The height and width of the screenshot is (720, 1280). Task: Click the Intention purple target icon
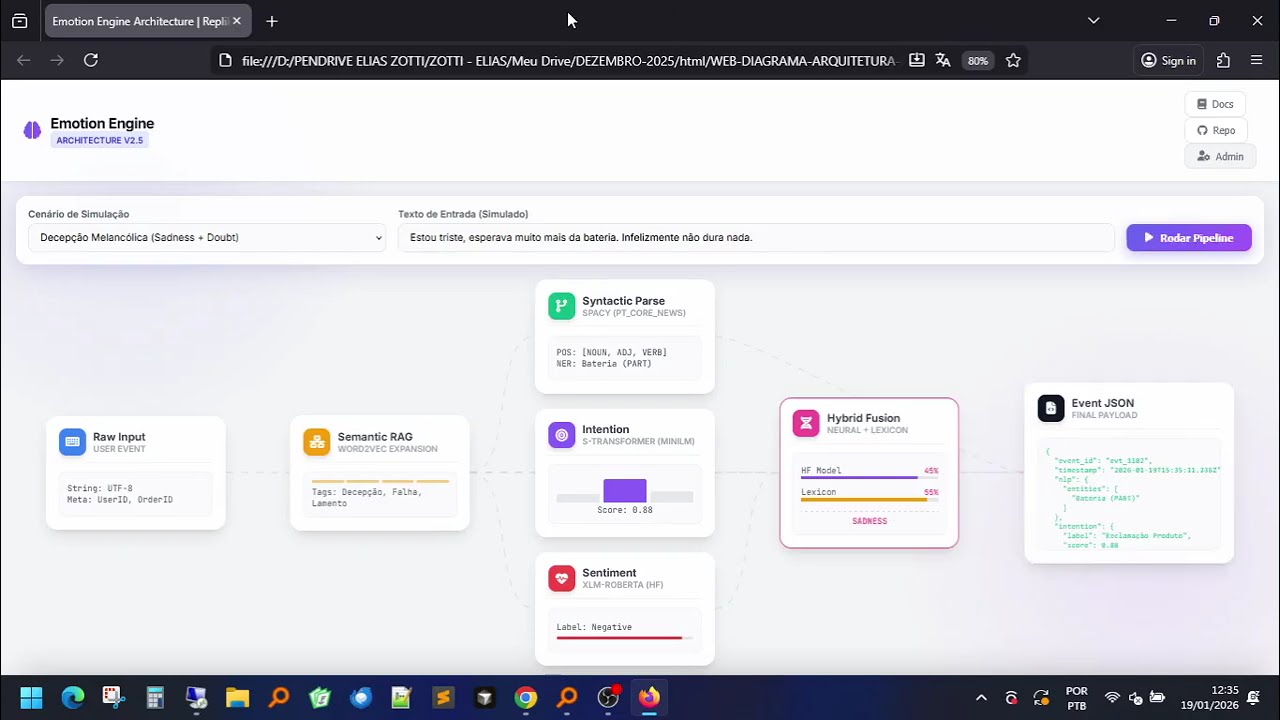click(x=562, y=435)
